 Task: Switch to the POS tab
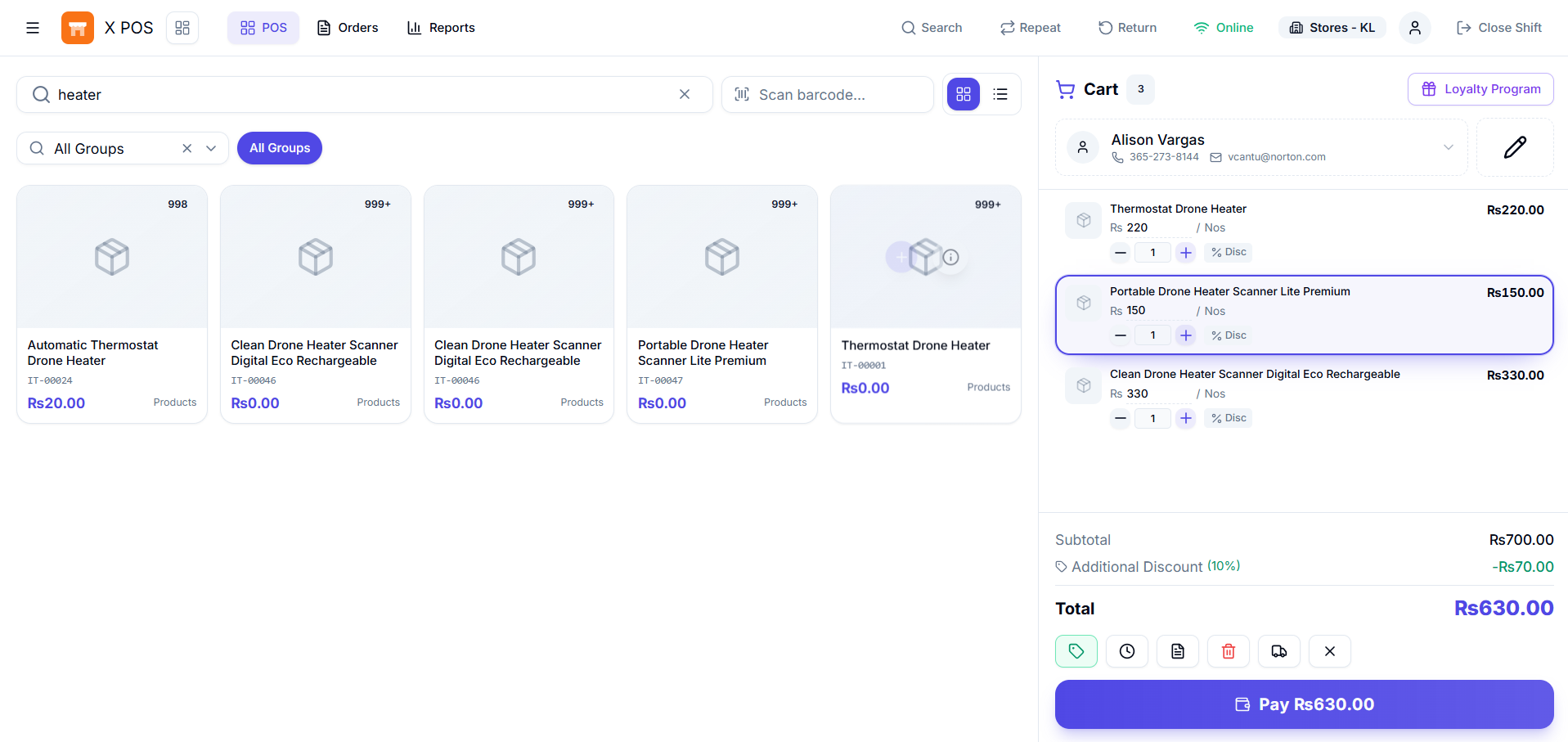click(x=263, y=28)
